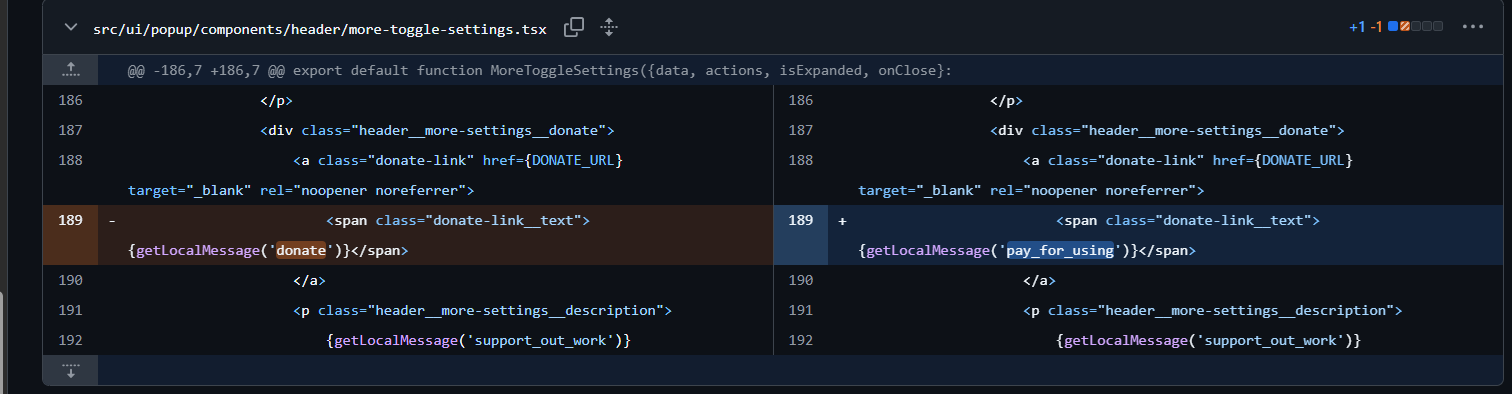Click line number 190 on the right side
This screenshot has height=394, width=1512.
(x=800, y=281)
